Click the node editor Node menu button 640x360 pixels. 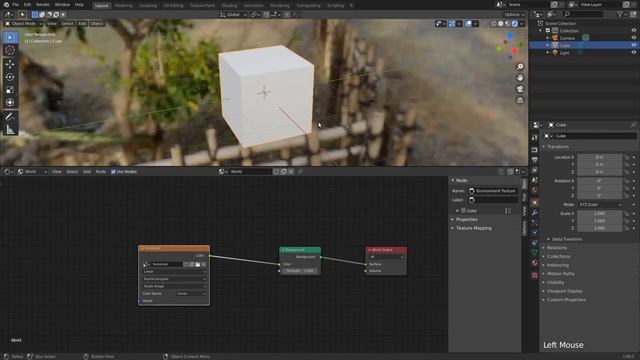pos(101,172)
